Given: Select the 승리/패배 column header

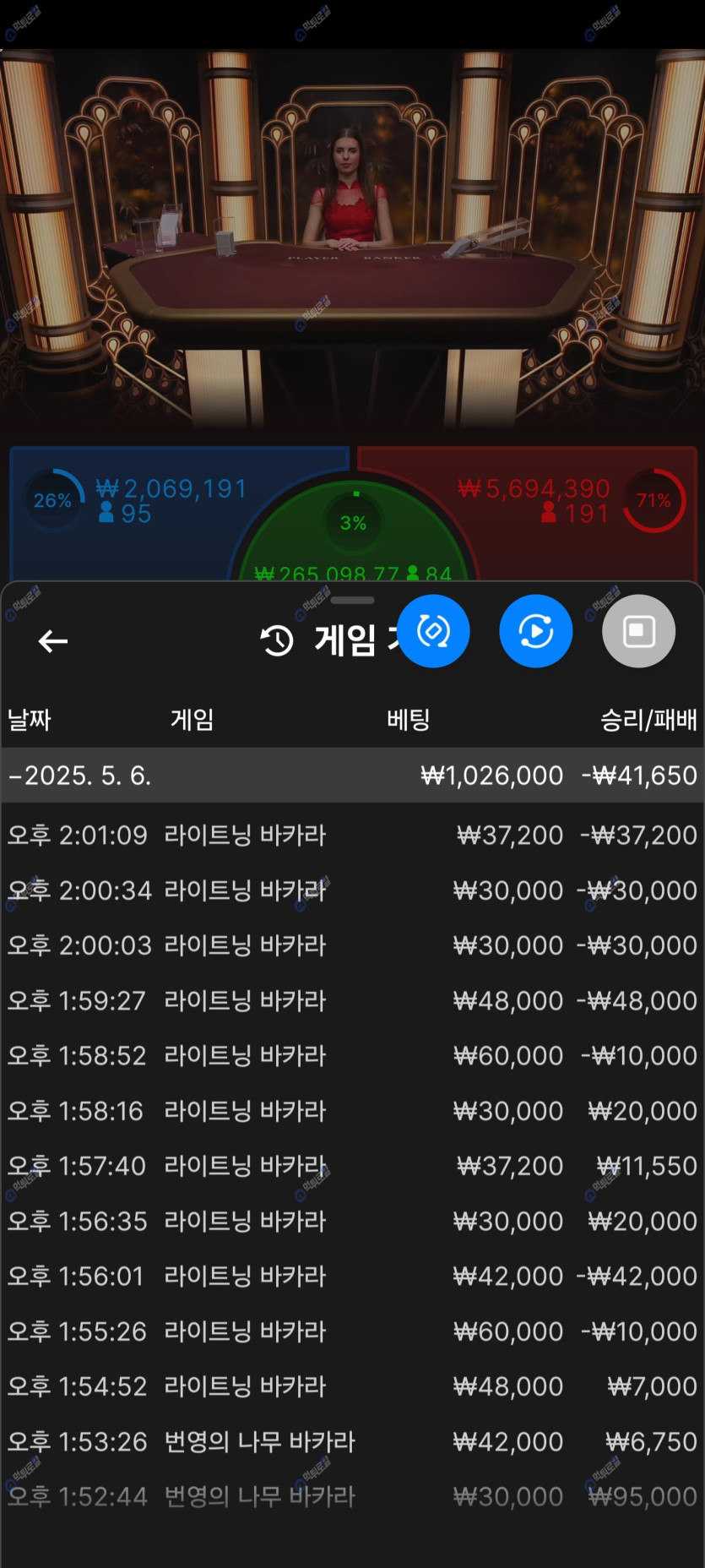Looking at the screenshot, I should pos(648,720).
